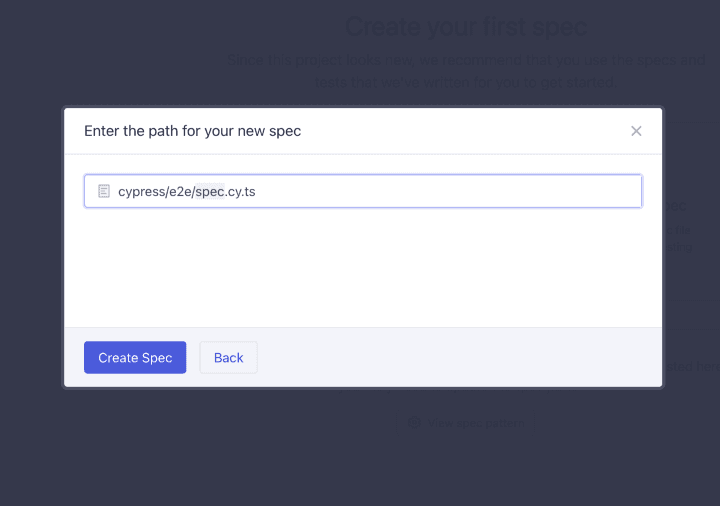Click the dimmed description paragraph behind the dialog
The height and width of the screenshot is (506, 720).
(468, 70)
